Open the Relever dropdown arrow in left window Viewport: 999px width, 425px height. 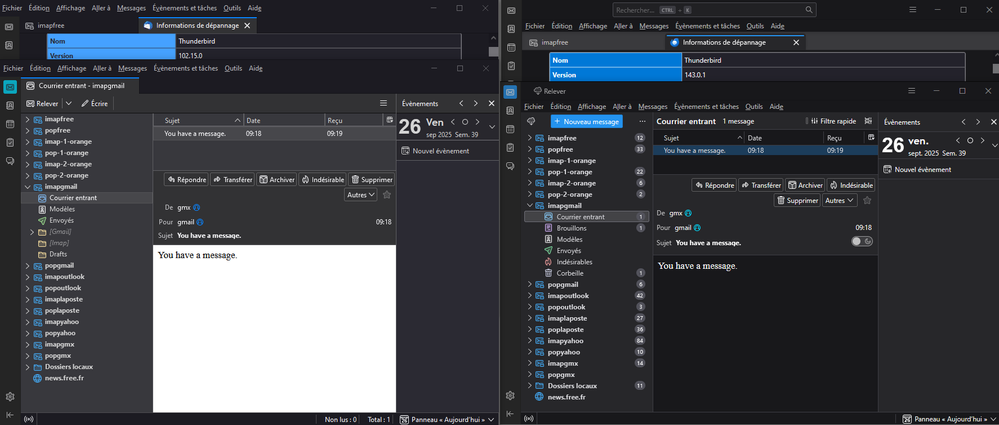68,103
